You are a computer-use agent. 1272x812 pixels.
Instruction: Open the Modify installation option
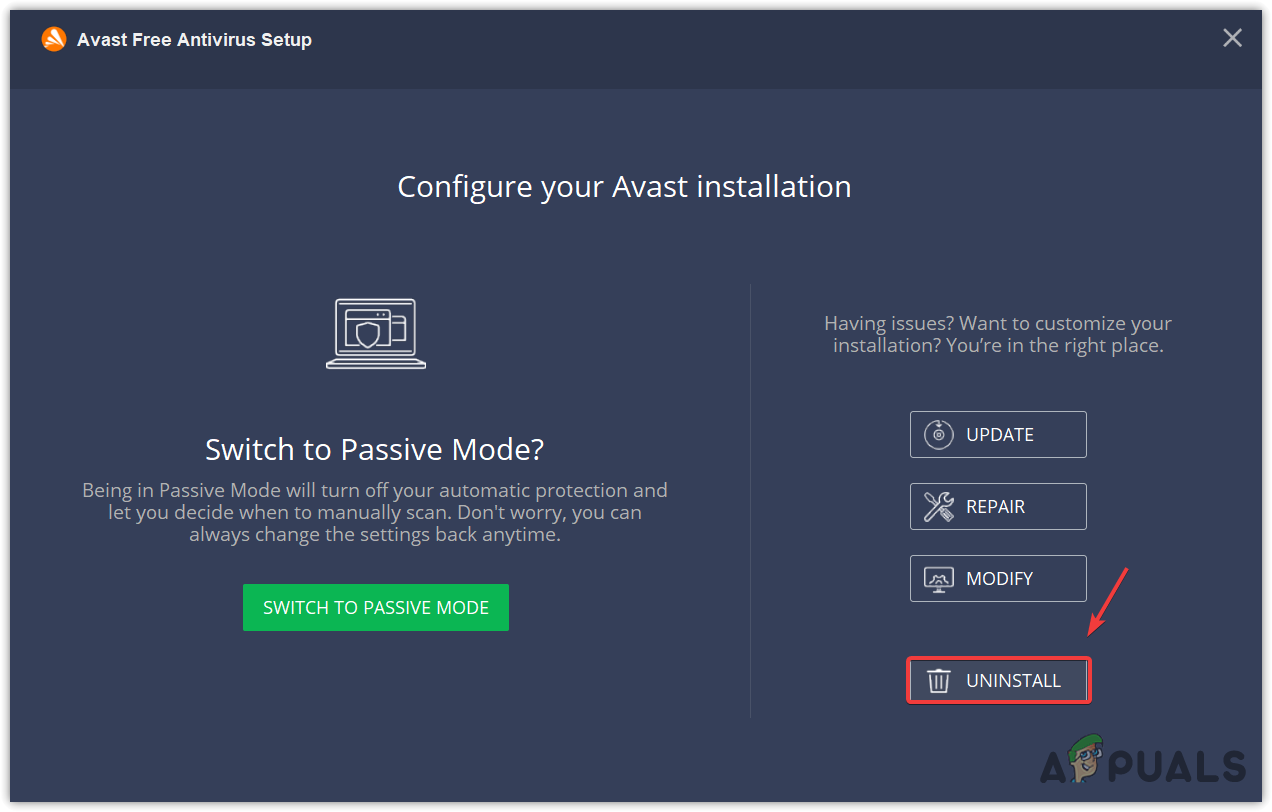998,578
